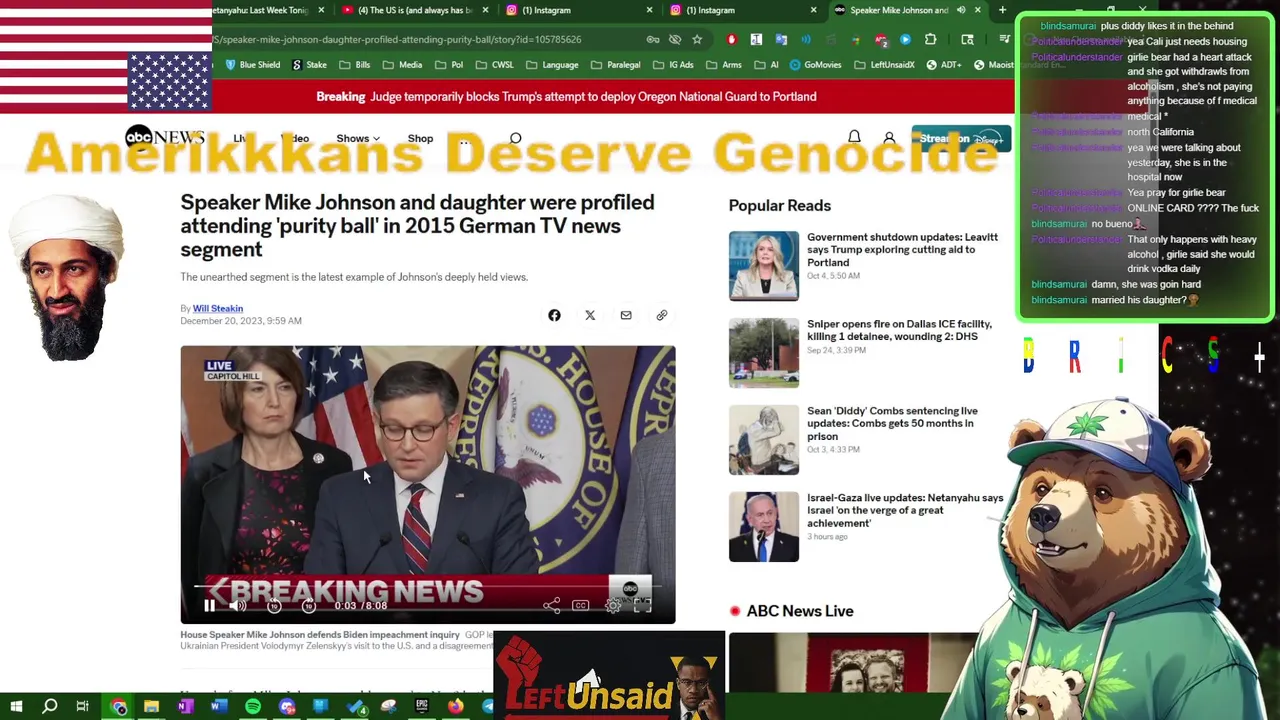Viewport: 1280px width, 720px height.
Task: Open Government shutdown updates article
Action: (x=902, y=249)
